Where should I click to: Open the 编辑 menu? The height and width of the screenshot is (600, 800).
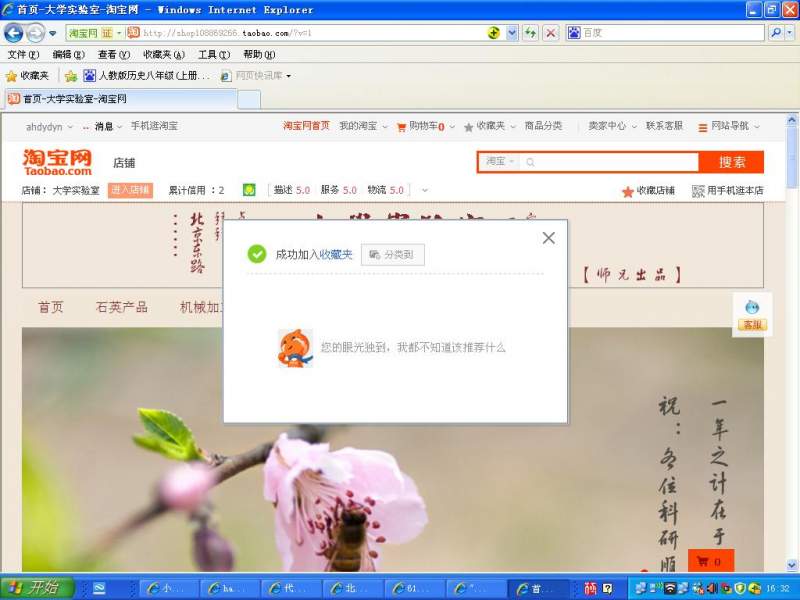tap(69, 54)
